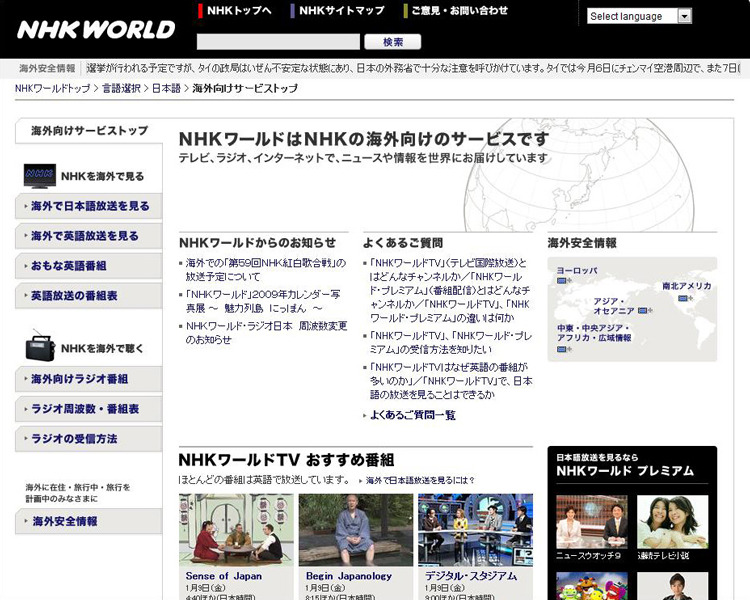Click the デジタル・スタジアム thumbnail
This screenshot has height=600, width=750.
click(475, 530)
